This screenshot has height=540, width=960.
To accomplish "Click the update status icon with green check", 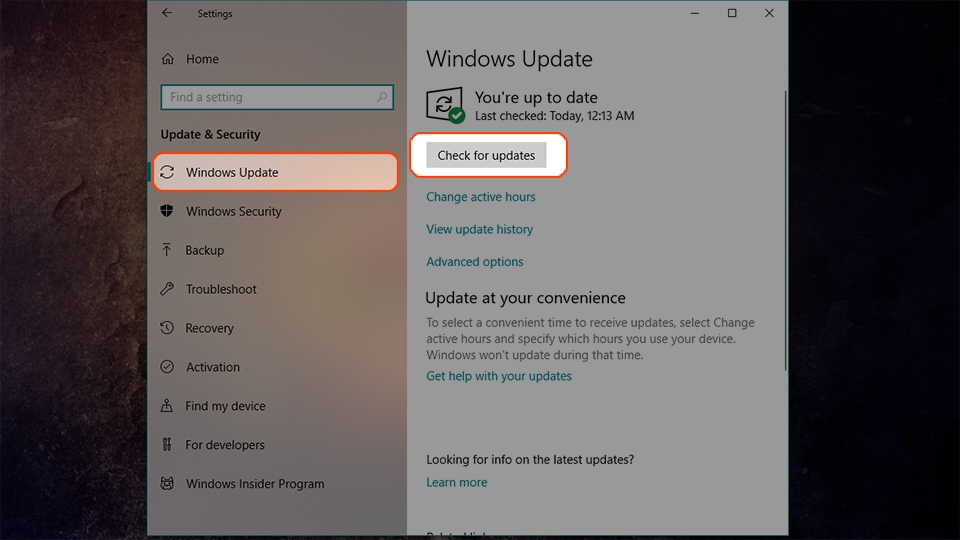I will [x=445, y=105].
